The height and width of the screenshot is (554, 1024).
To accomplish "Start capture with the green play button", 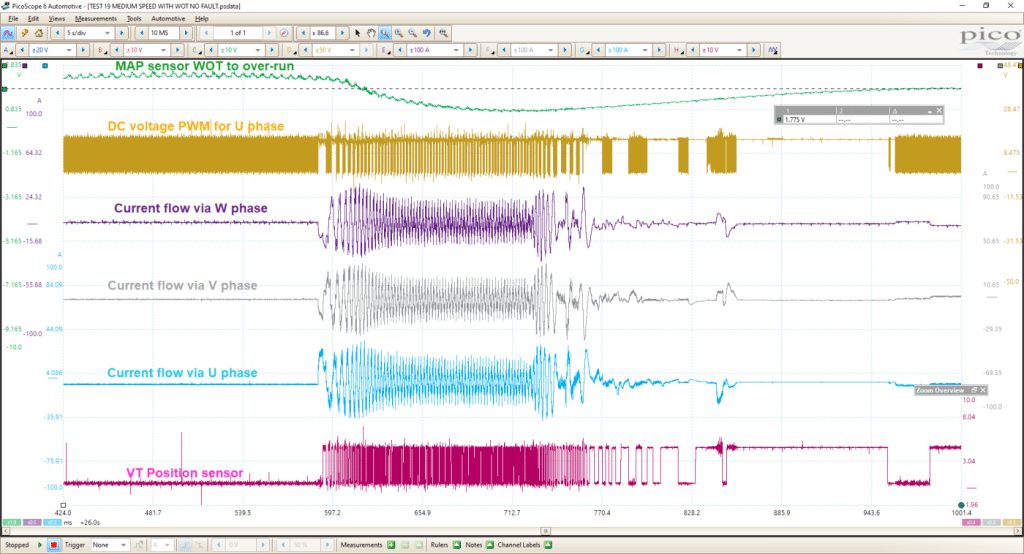I will (x=40, y=545).
